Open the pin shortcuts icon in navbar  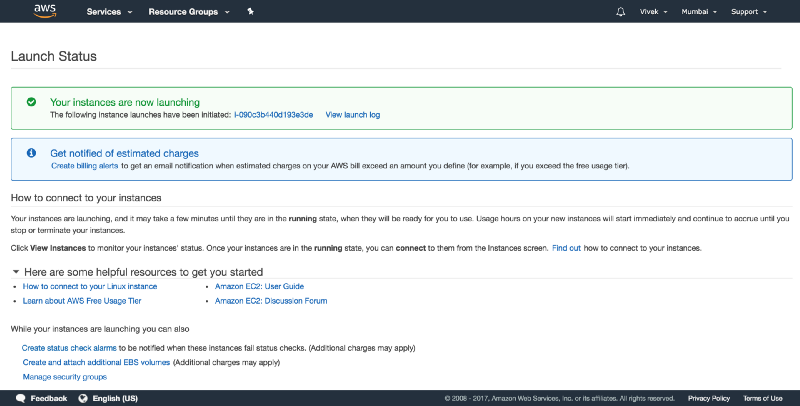pyautogui.click(x=251, y=11)
